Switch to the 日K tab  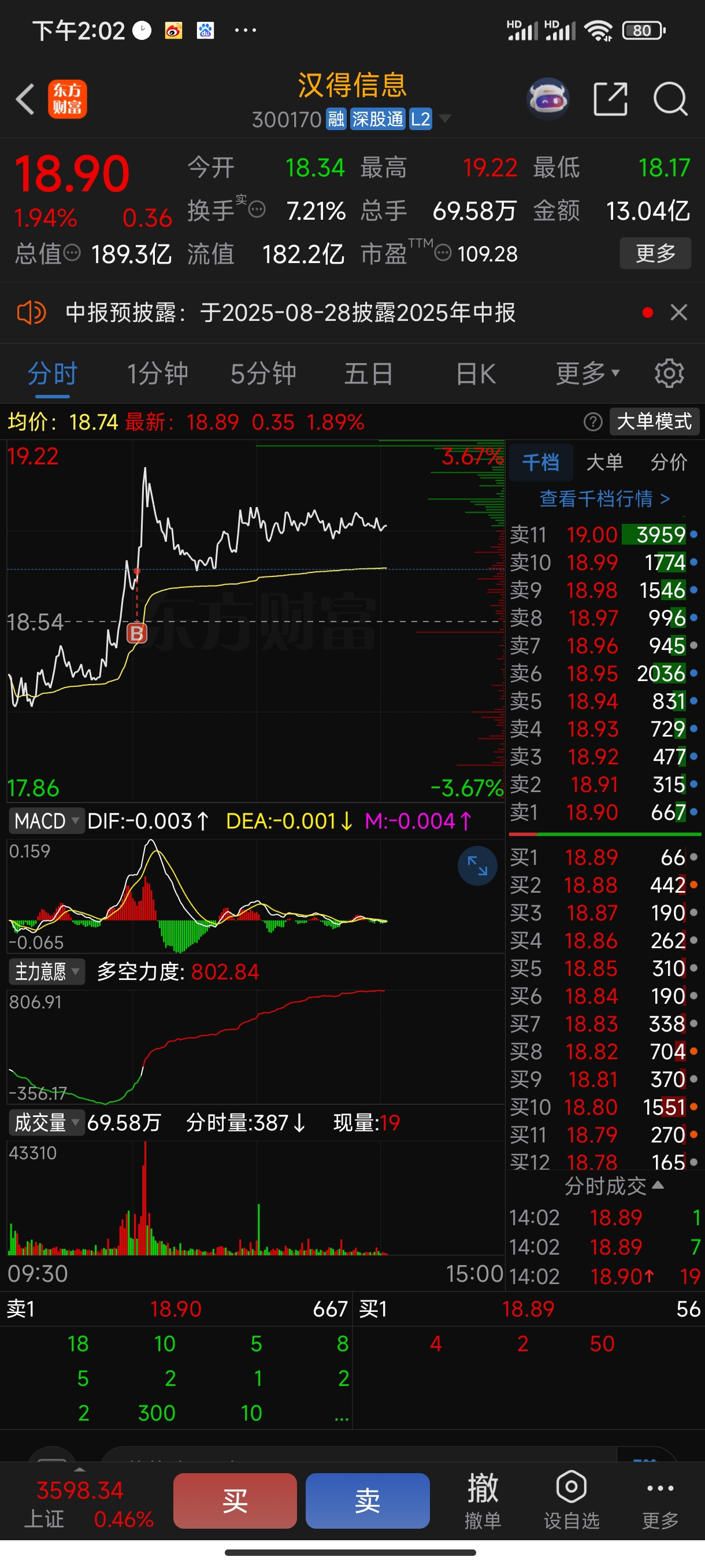tap(476, 373)
